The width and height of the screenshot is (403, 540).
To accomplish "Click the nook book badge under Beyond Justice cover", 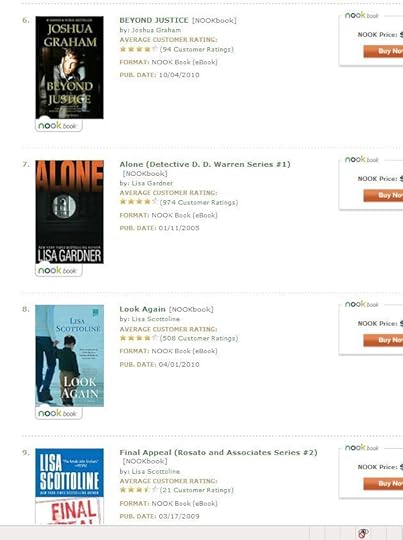I will (59, 125).
